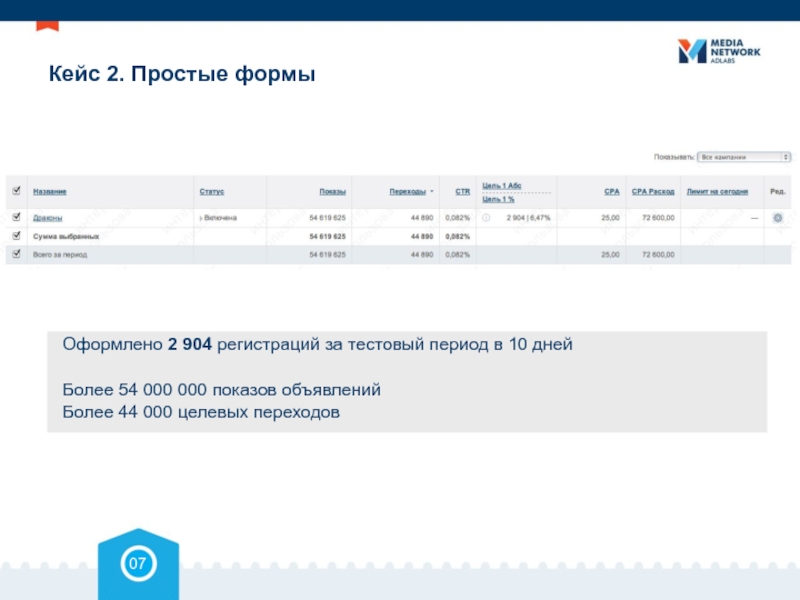Click 72 600,00 in Драконы row
800x600 pixels.
[x=658, y=218]
